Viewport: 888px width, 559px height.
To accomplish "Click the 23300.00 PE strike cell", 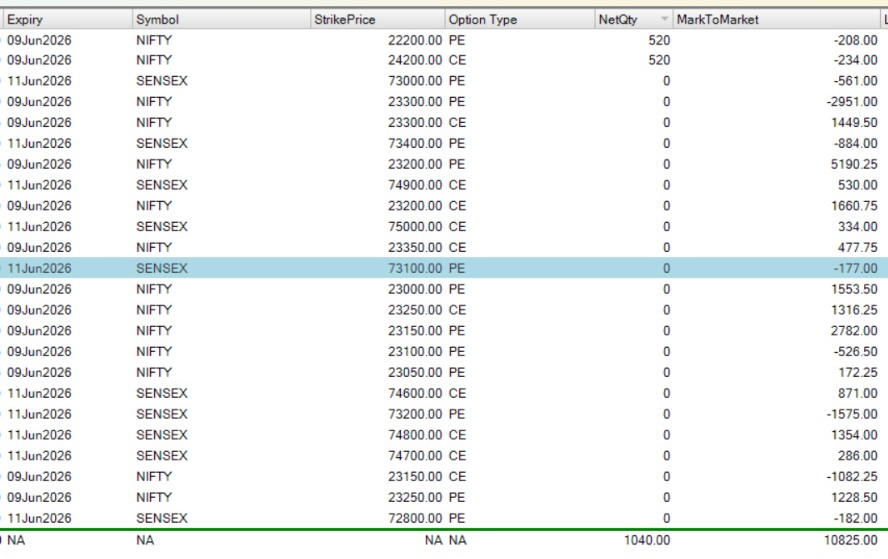I will [415, 102].
